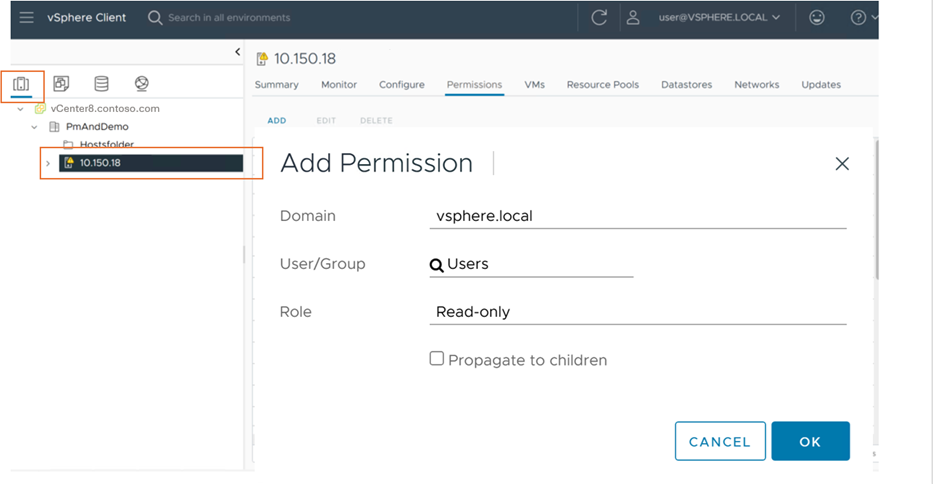Open the Networking inventory view icon
Image resolution: width=933 pixels, height=484 pixels.
coord(141,84)
